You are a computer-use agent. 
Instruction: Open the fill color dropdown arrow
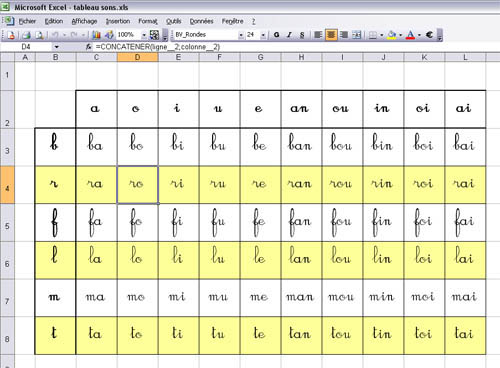tap(400, 35)
